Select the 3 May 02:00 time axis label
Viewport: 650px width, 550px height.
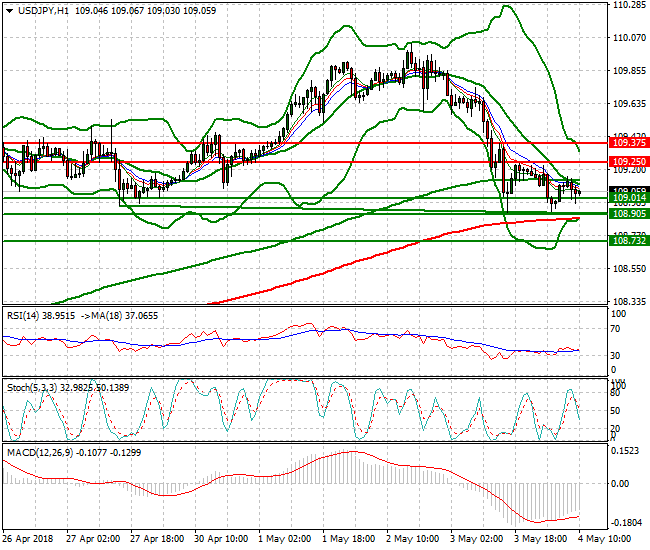477,539
